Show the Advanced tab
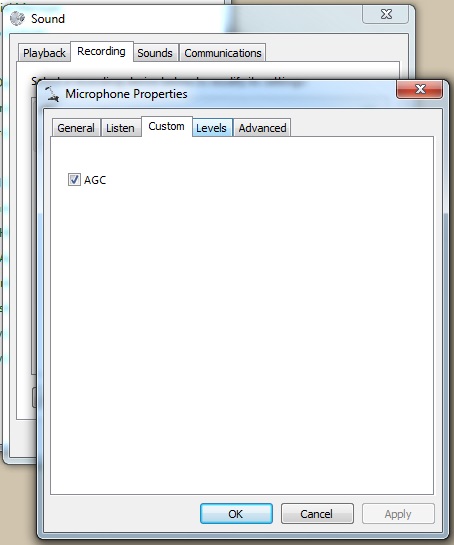This screenshot has height=545, width=454. click(262, 128)
